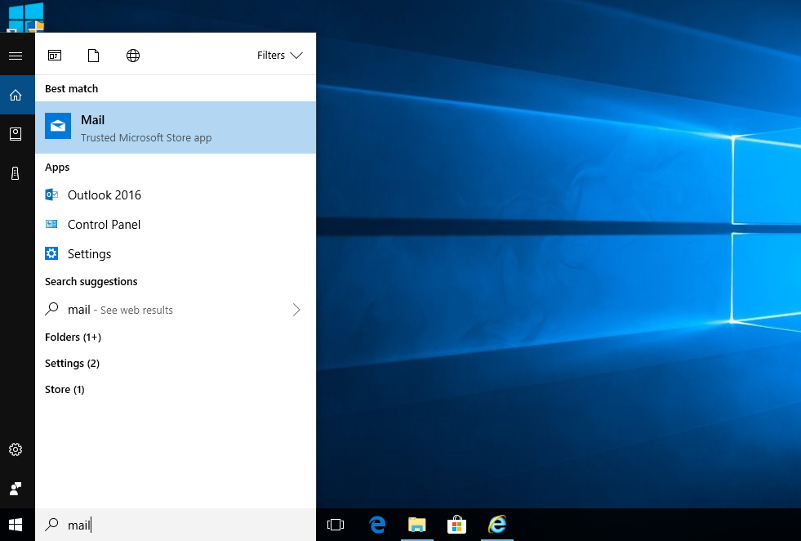The image size is (801, 541).
Task: Click the Feedback person icon in the sidebar
Action: pos(15,488)
